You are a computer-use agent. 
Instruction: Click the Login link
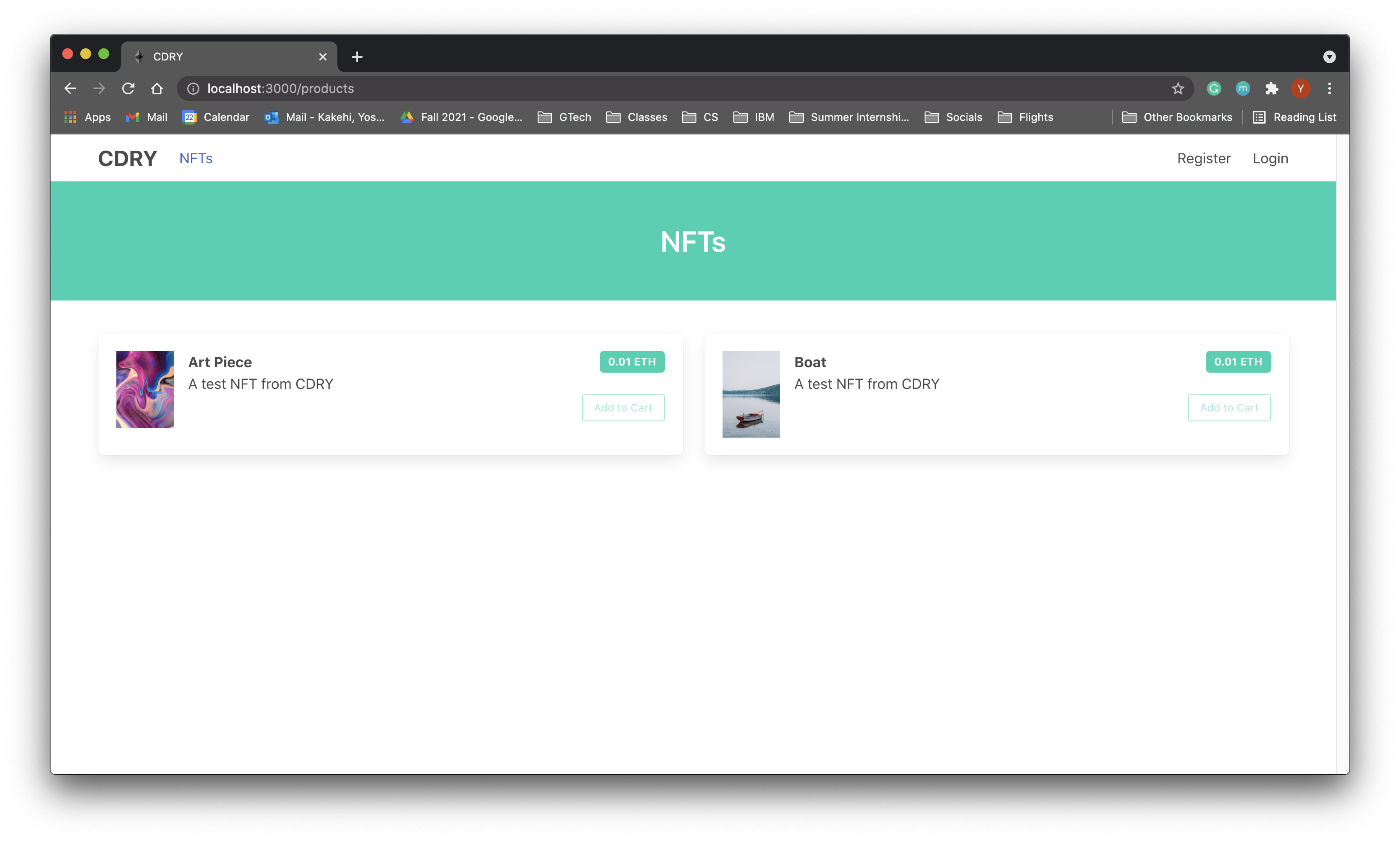(x=1270, y=159)
